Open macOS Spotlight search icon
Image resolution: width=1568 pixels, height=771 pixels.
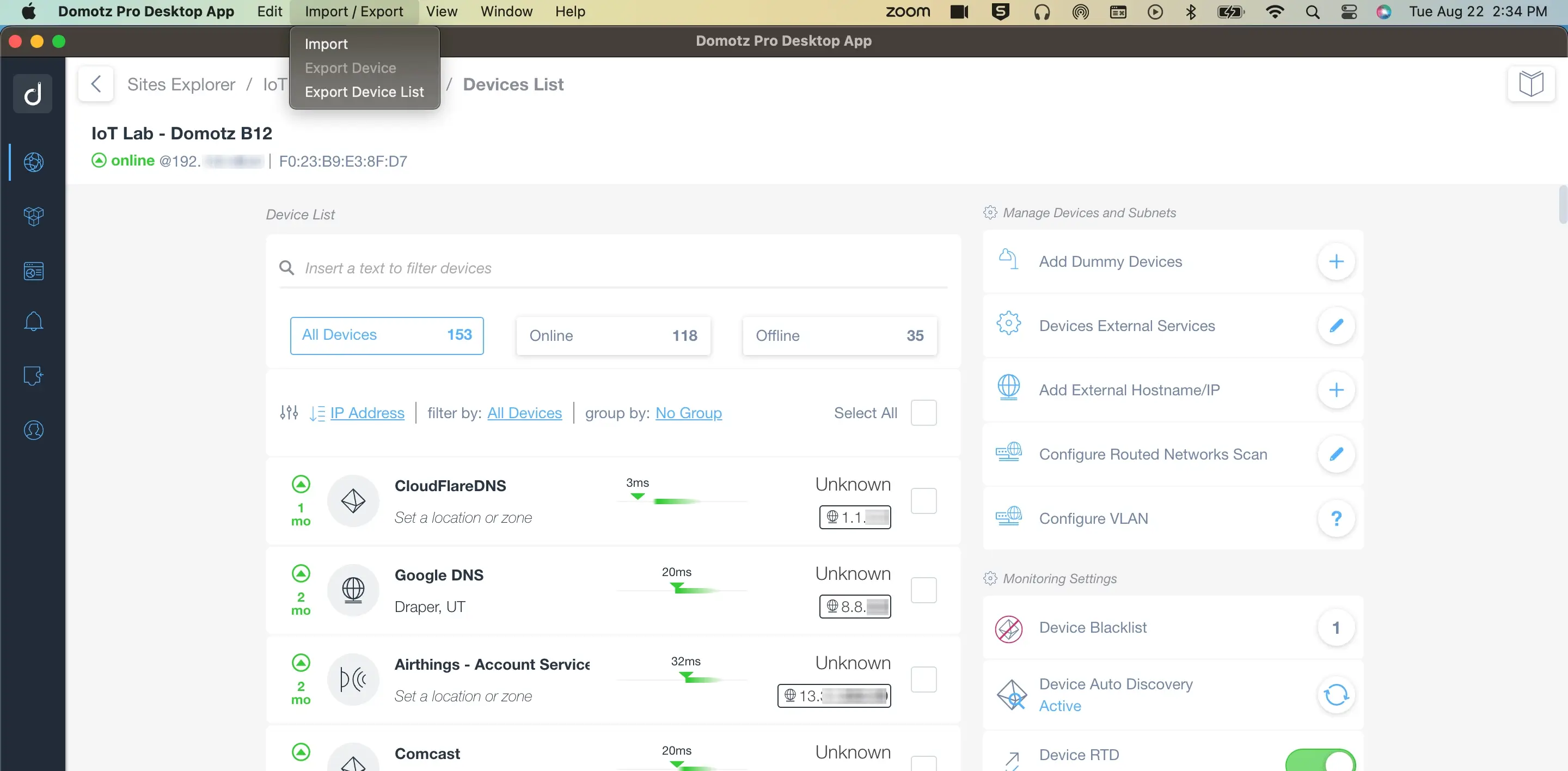[1312, 11]
